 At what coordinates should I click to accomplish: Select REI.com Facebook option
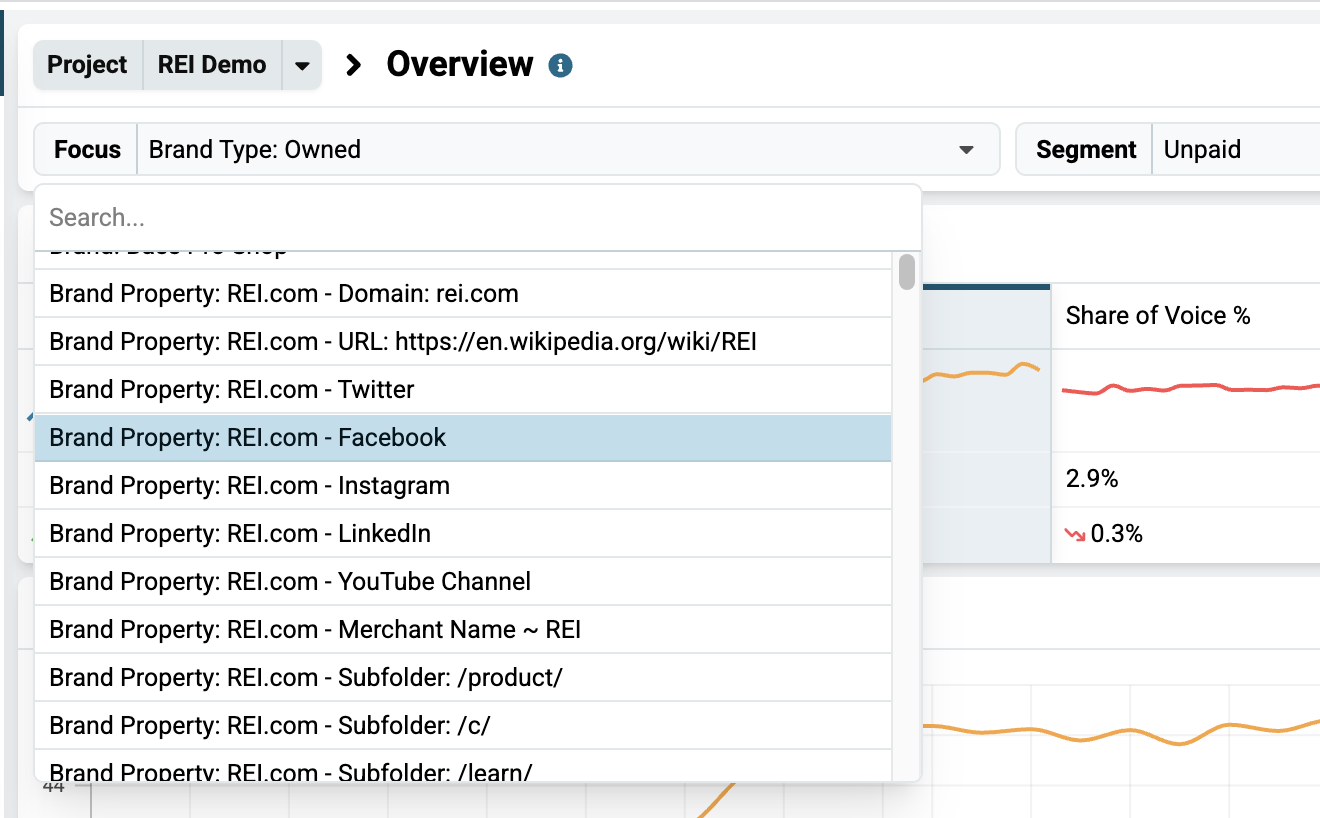point(463,438)
